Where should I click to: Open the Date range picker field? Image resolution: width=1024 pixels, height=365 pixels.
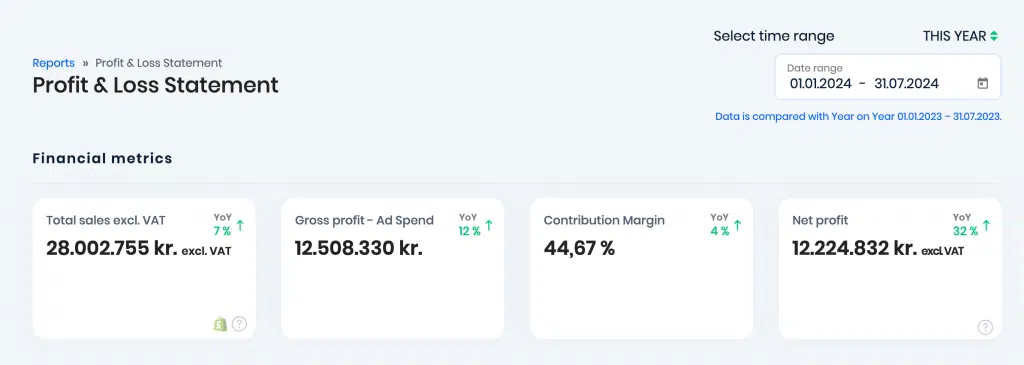888,77
